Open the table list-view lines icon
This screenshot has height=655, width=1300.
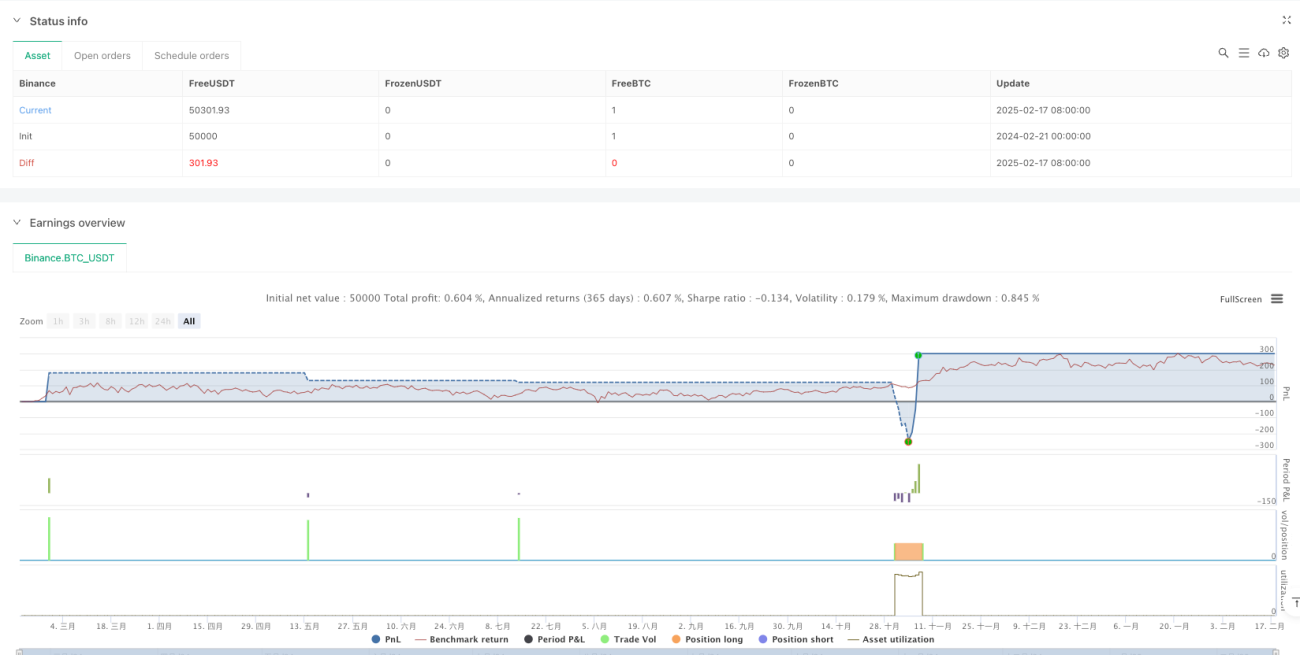[x=1244, y=53]
